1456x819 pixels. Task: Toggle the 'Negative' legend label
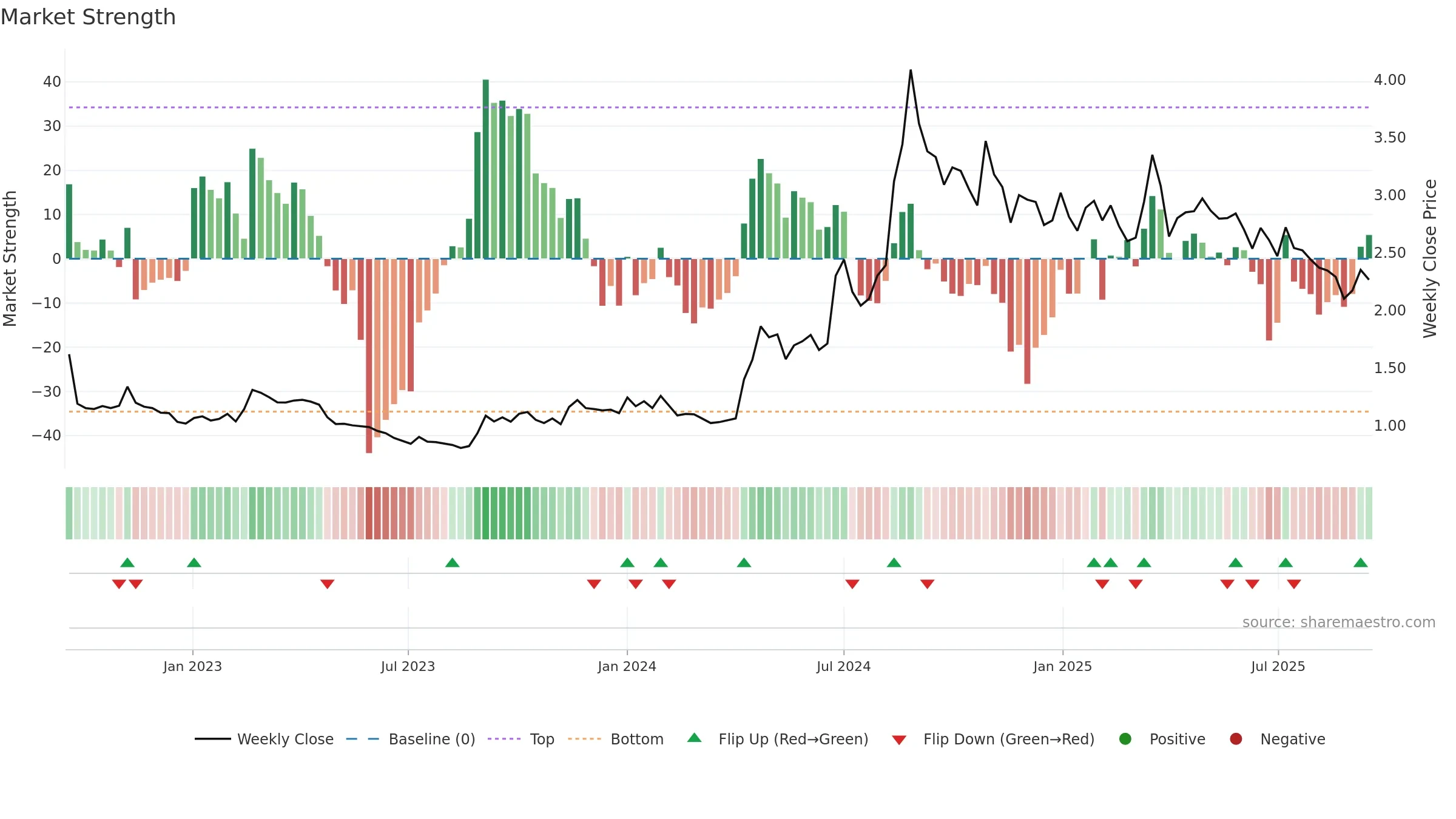click(x=1293, y=740)
